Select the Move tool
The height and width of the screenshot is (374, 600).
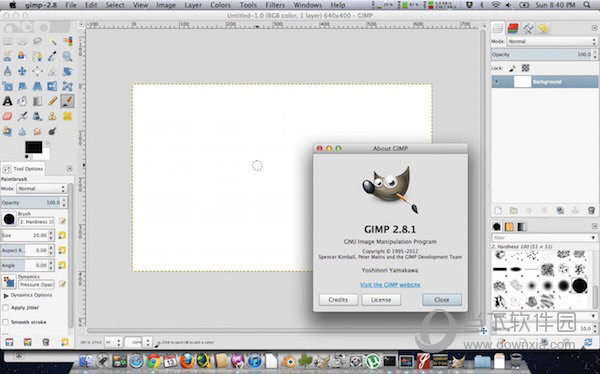pyautogui.click(x=22, y=71)
